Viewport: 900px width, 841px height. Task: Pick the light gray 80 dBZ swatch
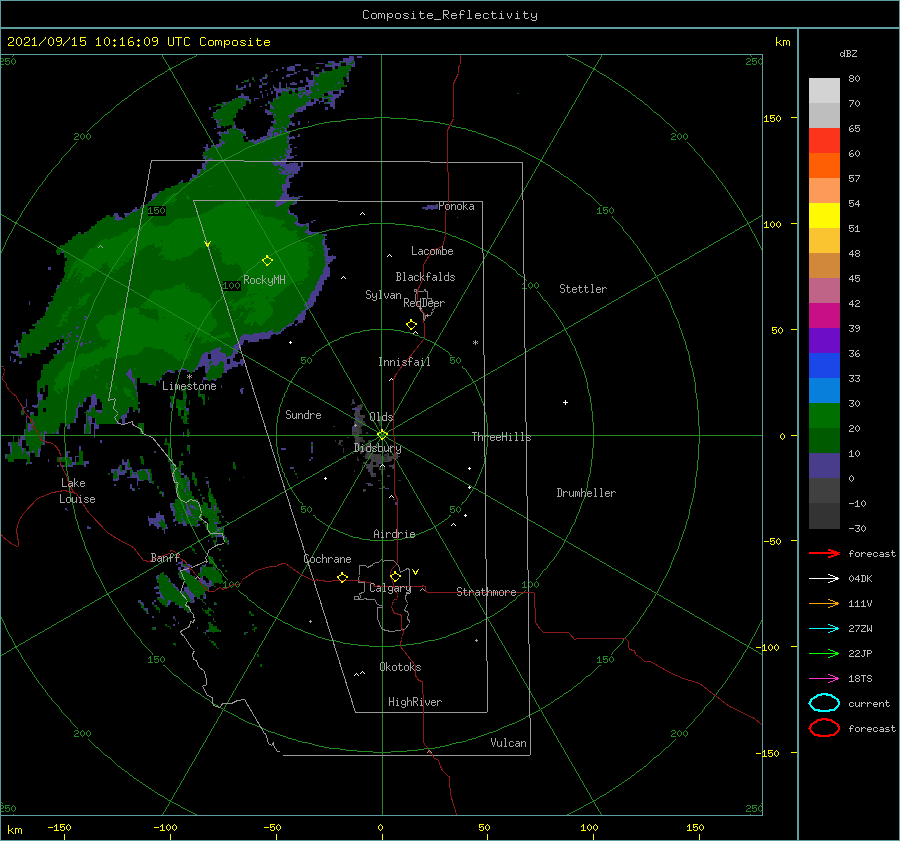[824, 90]
